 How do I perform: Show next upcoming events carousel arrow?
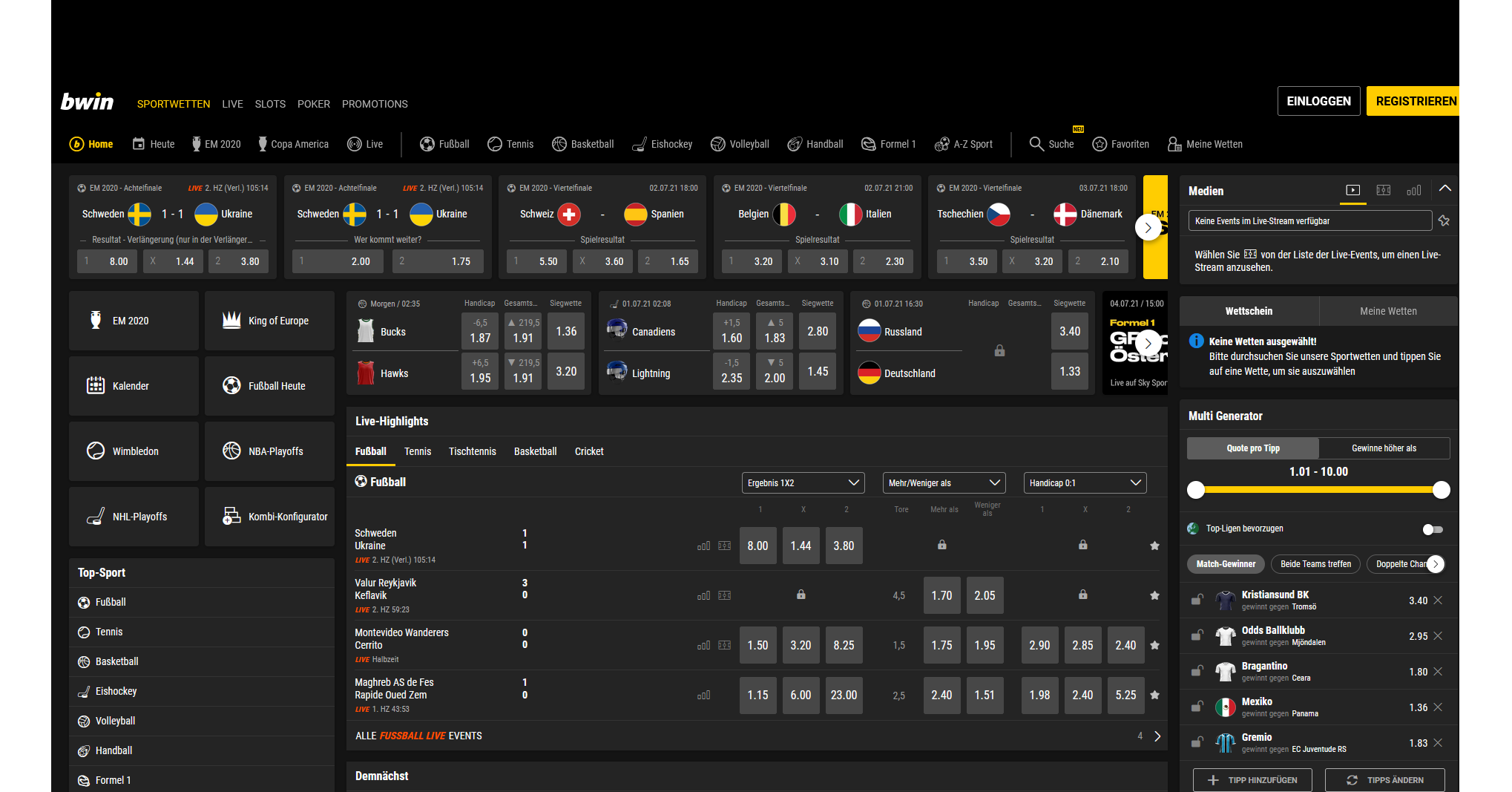click(x=1148, y=343)
